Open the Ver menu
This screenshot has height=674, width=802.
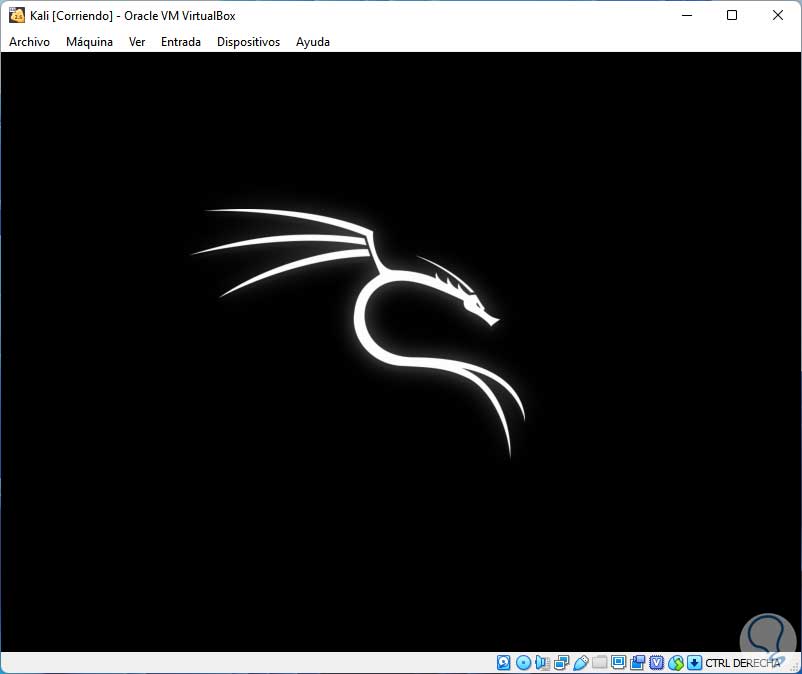pos(137,42)
